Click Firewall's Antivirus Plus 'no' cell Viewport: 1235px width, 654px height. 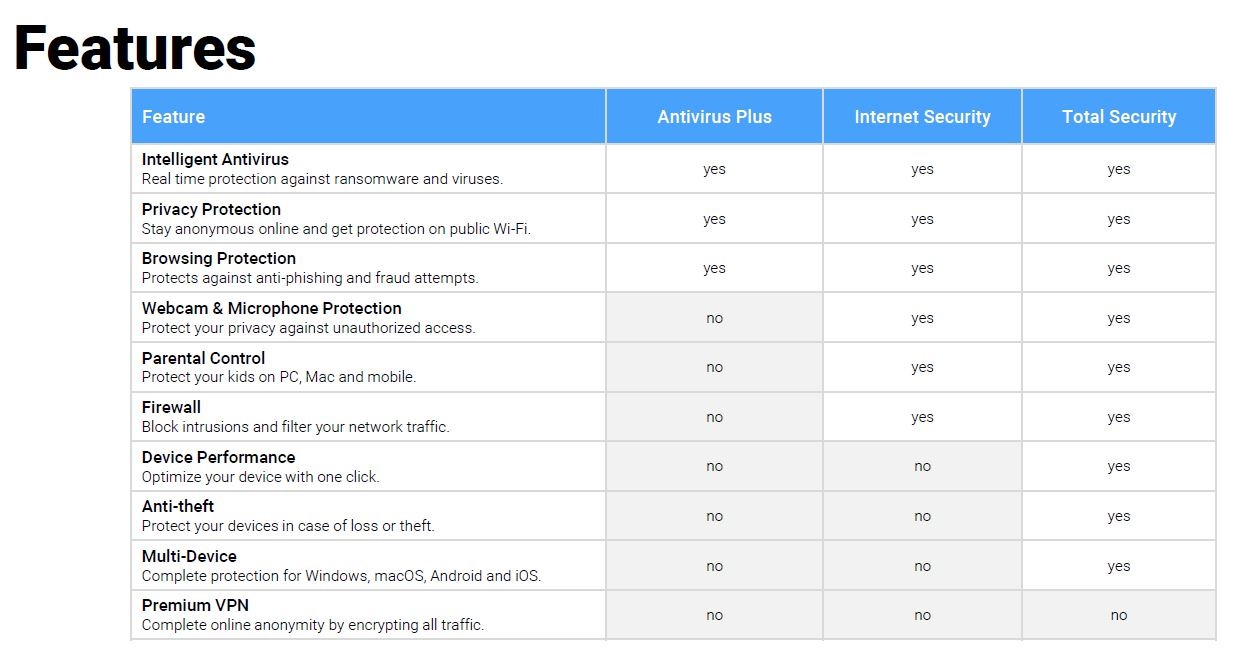click(x=714, y=417)
